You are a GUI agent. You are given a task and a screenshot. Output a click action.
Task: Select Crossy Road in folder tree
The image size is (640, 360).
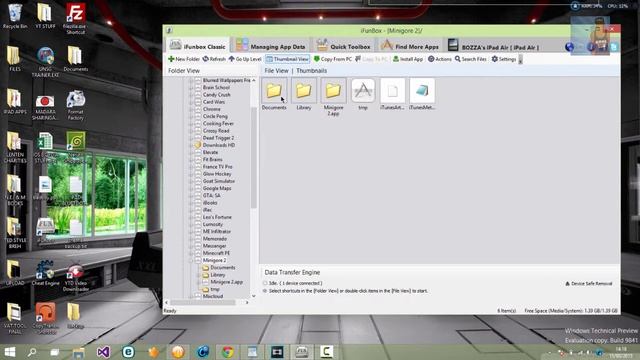tap(216, 131)
